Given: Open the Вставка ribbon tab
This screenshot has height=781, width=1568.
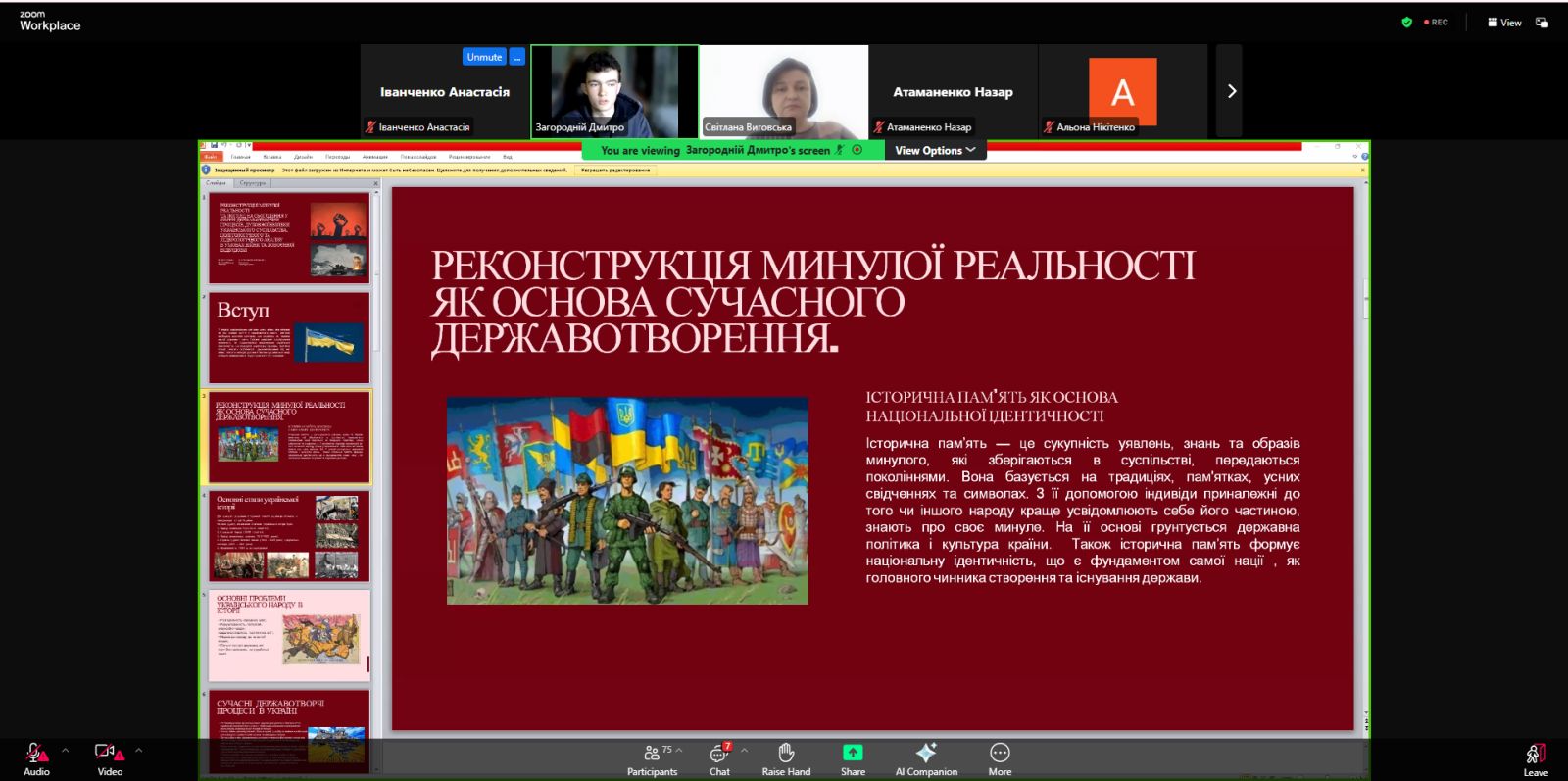Looking at the screenshot, I should [x=272, y=156].
